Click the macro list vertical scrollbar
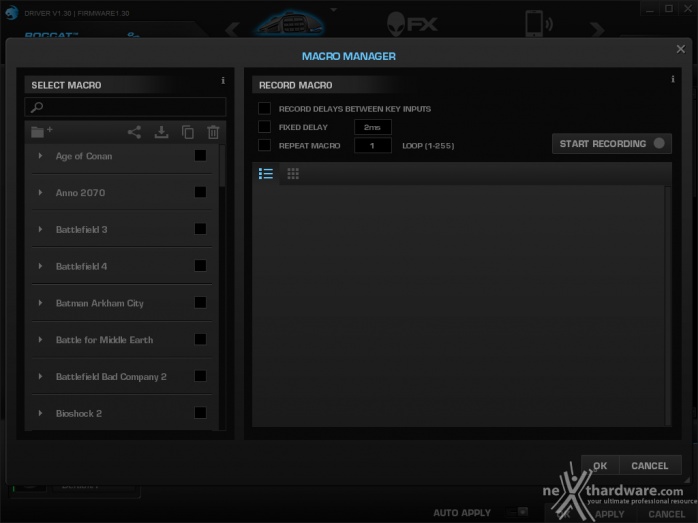 point(222,167)
